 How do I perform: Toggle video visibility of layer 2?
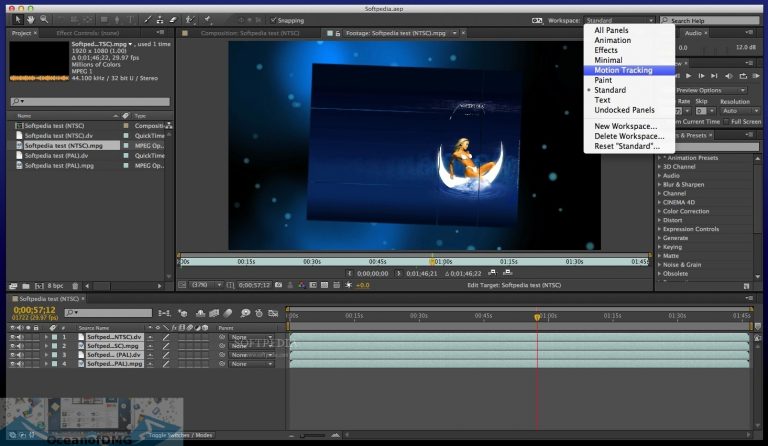[x=12, y=346]
